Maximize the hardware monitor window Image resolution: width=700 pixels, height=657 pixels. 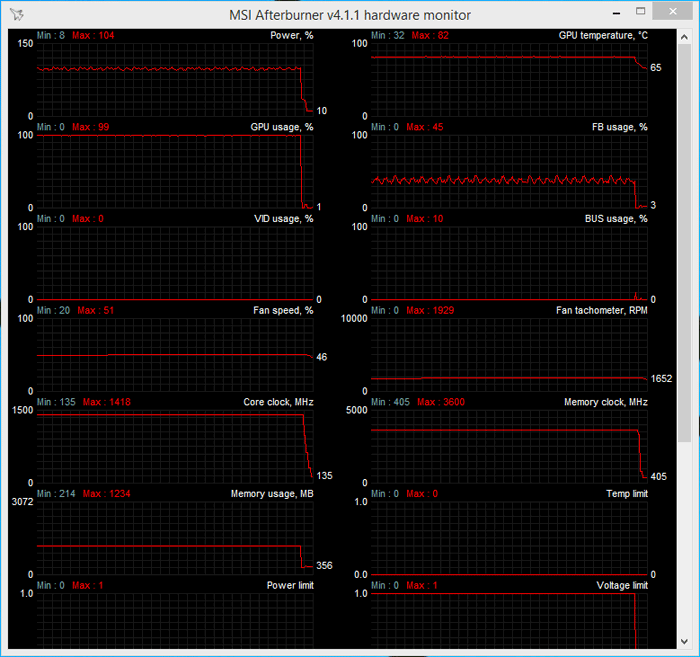(x=641, y=11)
